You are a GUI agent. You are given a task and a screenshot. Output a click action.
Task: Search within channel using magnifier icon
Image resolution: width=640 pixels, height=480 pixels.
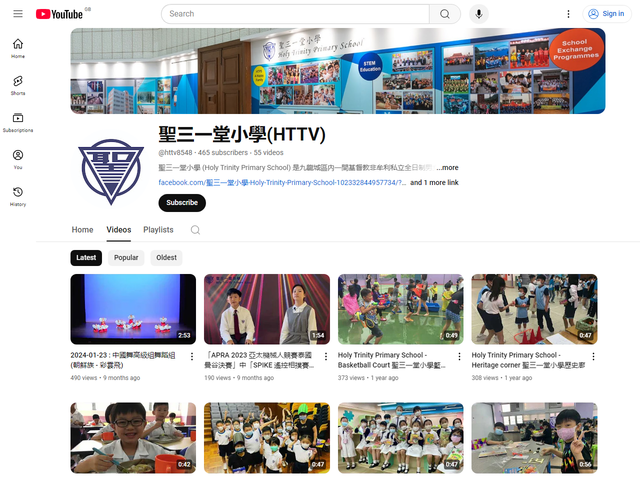coord(195,230)
